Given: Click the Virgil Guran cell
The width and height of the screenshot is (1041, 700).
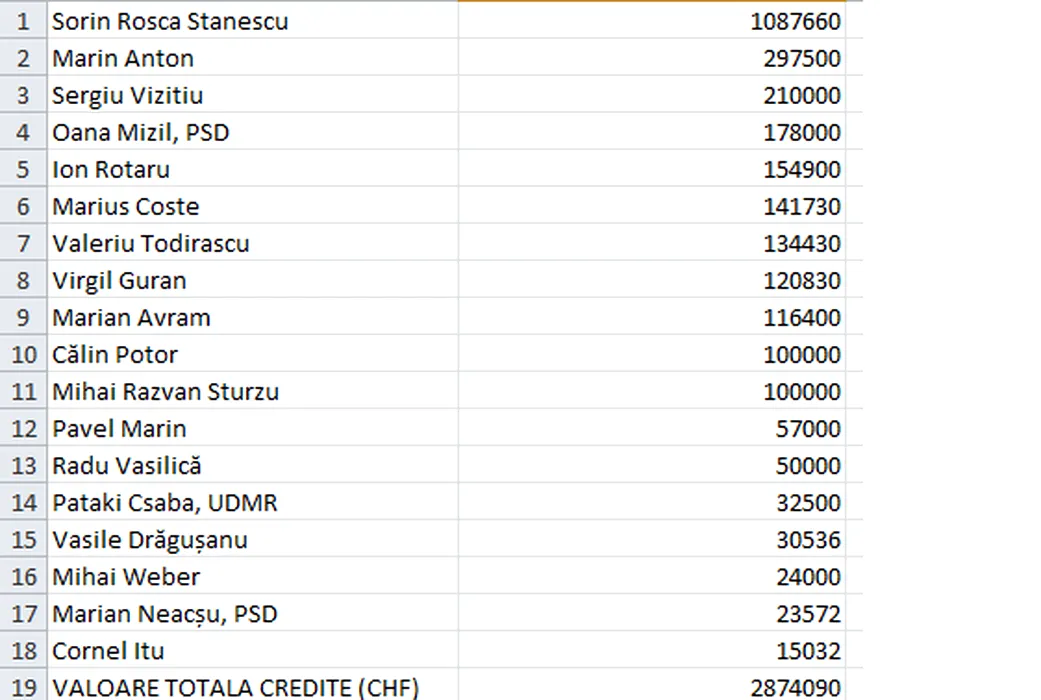Looking at the screenshot, I should tap(119, 280).
